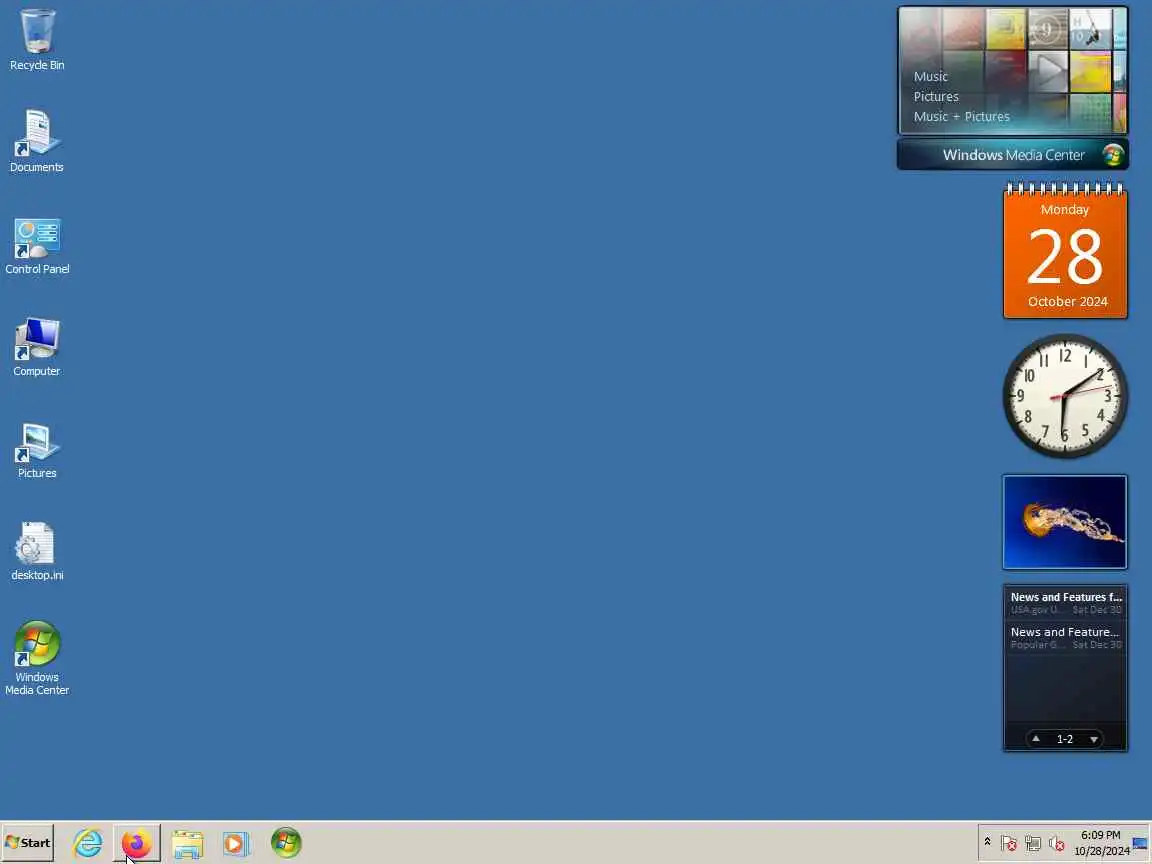The width and height of the screenshot is (1152, 864).
Task: Select the Documents desktop shortcut
Action: (x=37, y=141)
